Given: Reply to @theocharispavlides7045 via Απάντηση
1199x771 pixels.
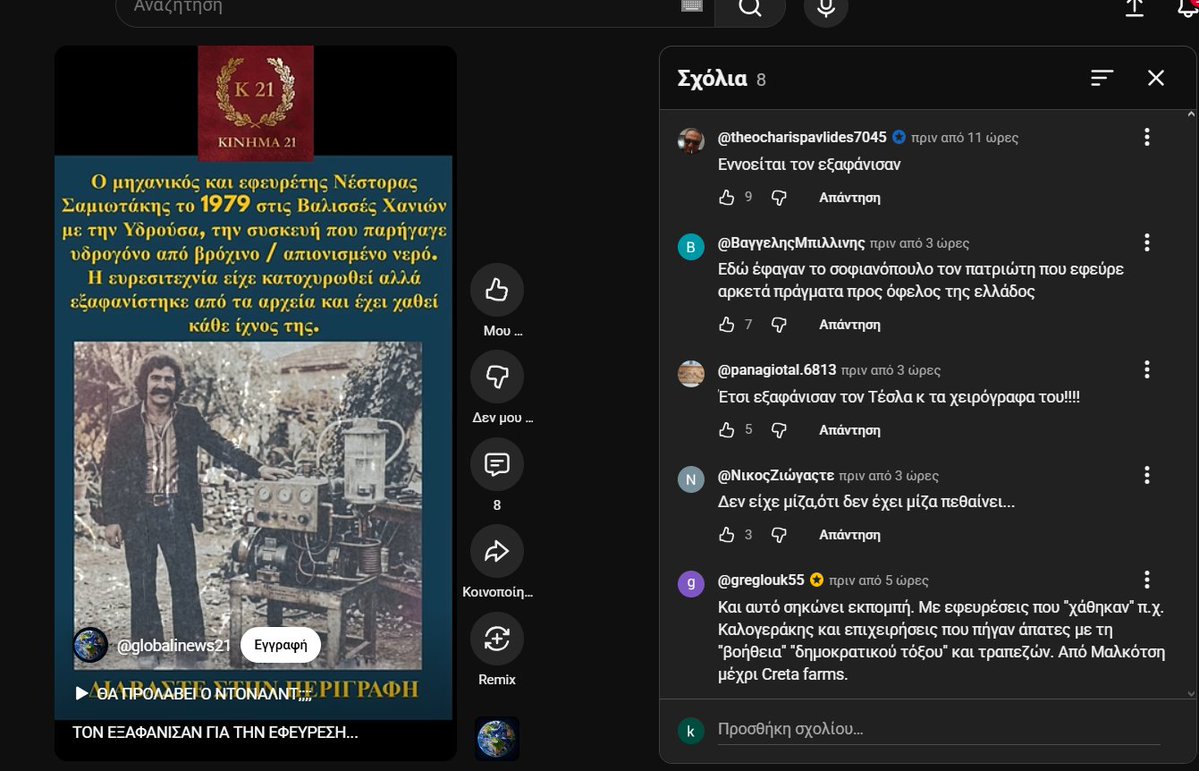Looking at the screenshot, I should coord(850,197).
